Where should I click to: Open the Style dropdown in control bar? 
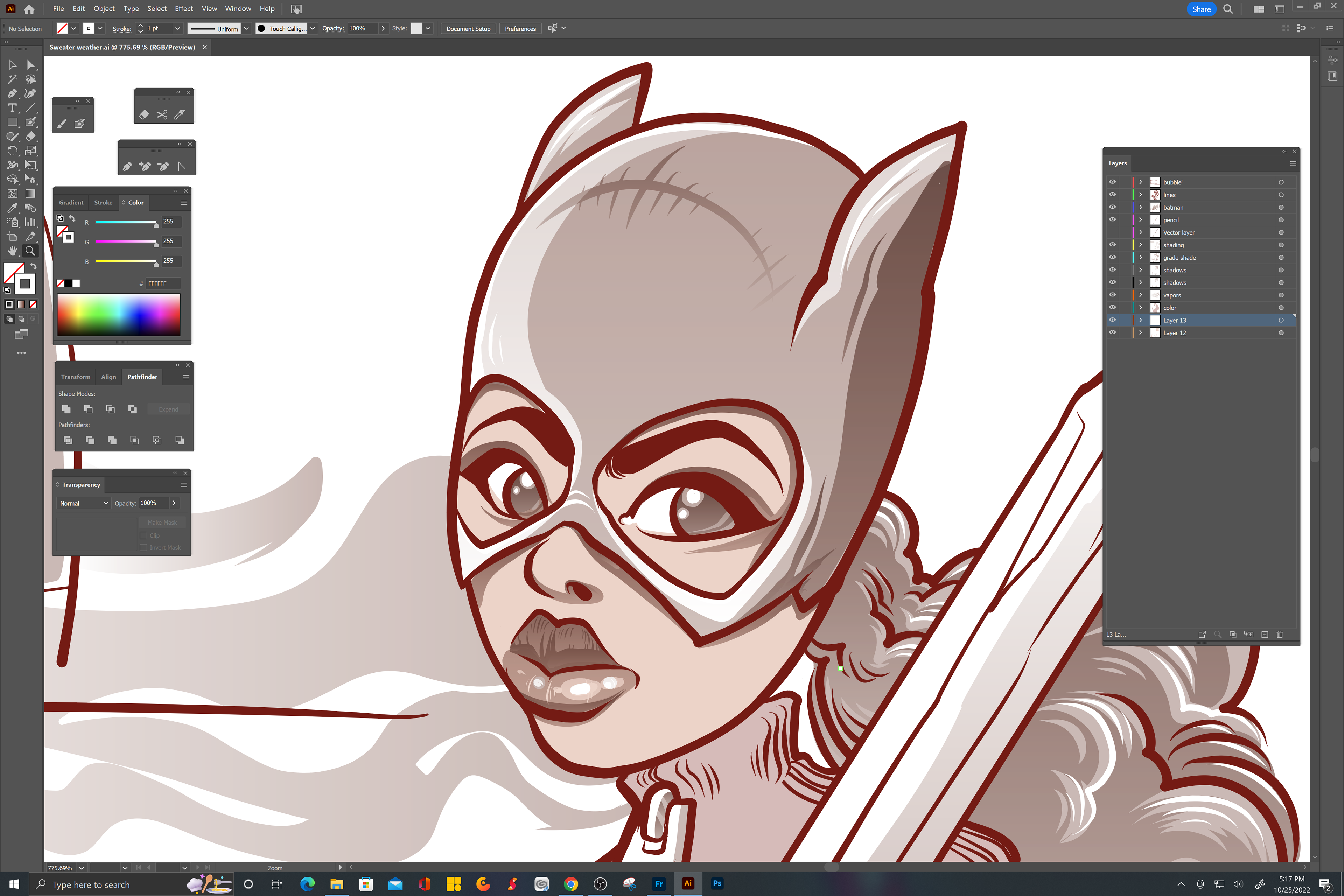(428, 29)
